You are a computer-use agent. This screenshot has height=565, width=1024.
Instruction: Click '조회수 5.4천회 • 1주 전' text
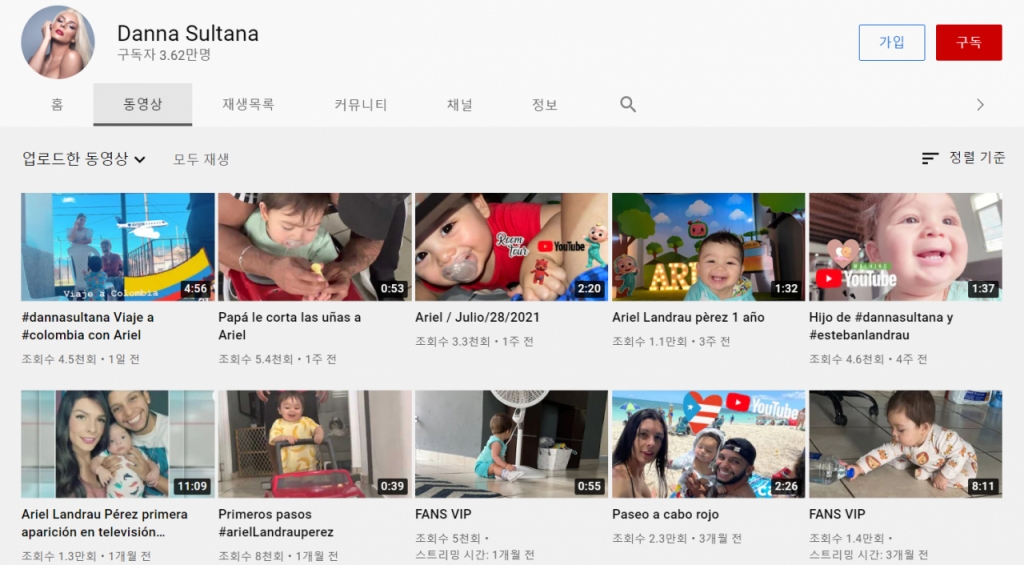(x=278, y=359)
